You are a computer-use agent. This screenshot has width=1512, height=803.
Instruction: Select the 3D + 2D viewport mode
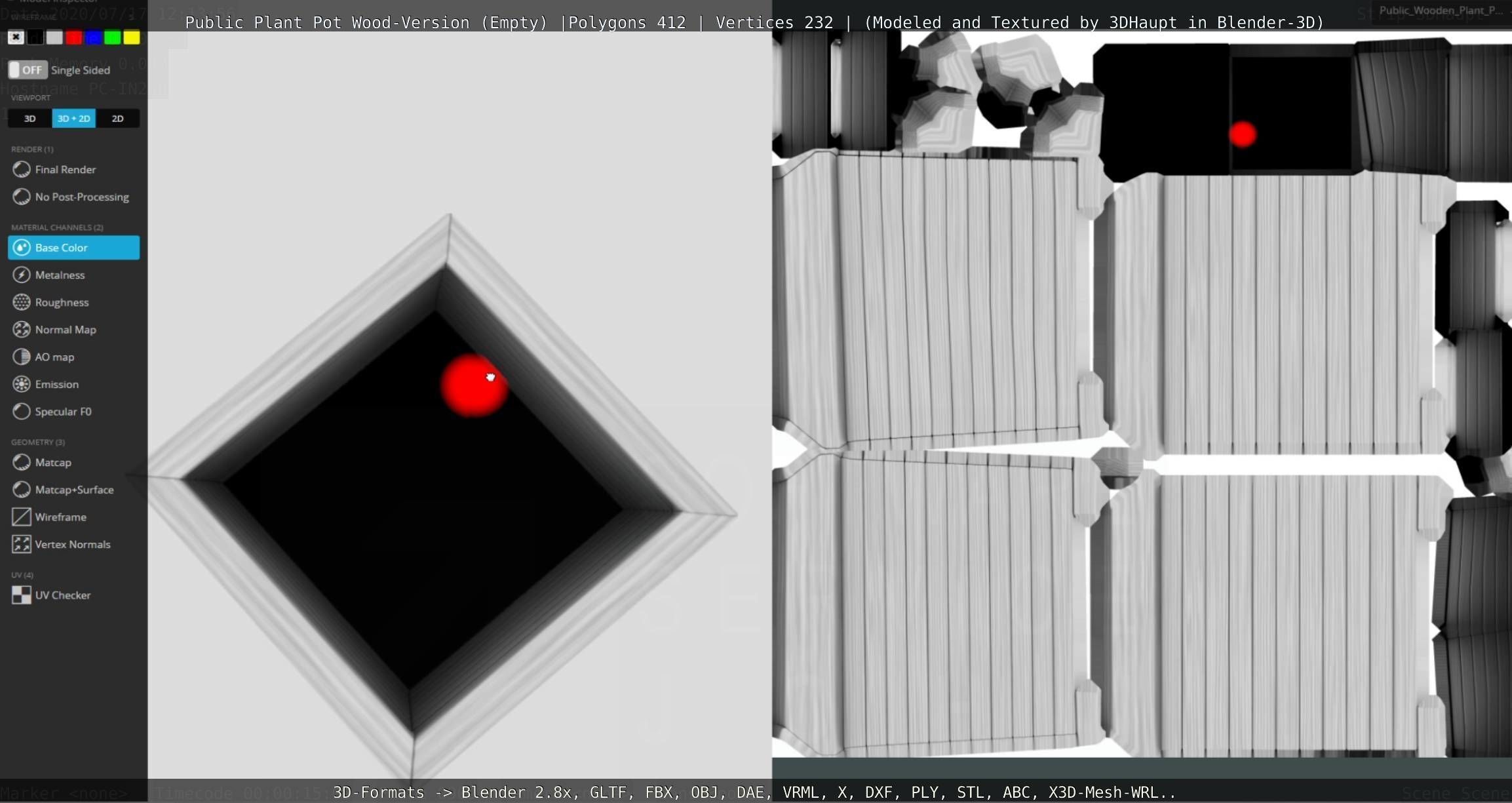(x=73, y=119)
